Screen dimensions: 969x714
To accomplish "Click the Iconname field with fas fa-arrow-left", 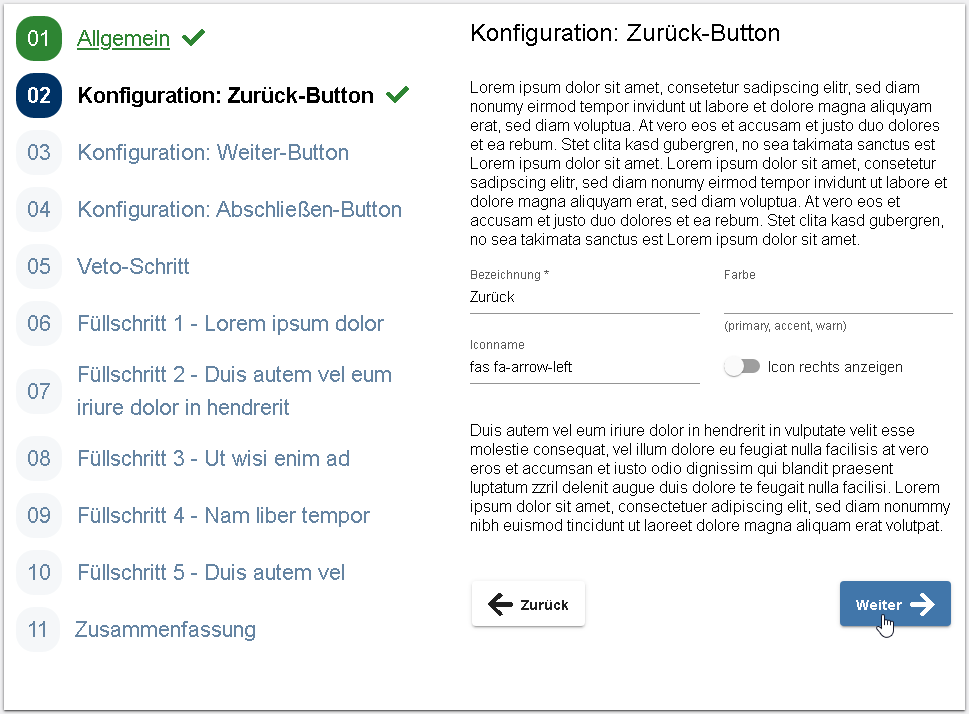I will [585, 367].
